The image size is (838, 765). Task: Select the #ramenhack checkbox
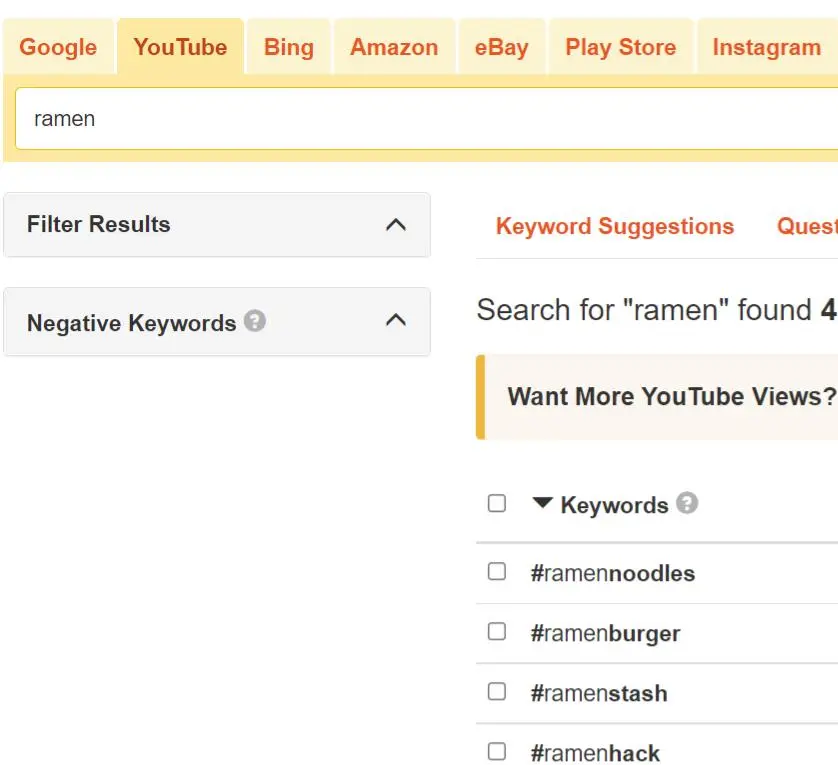pos(496,751)
